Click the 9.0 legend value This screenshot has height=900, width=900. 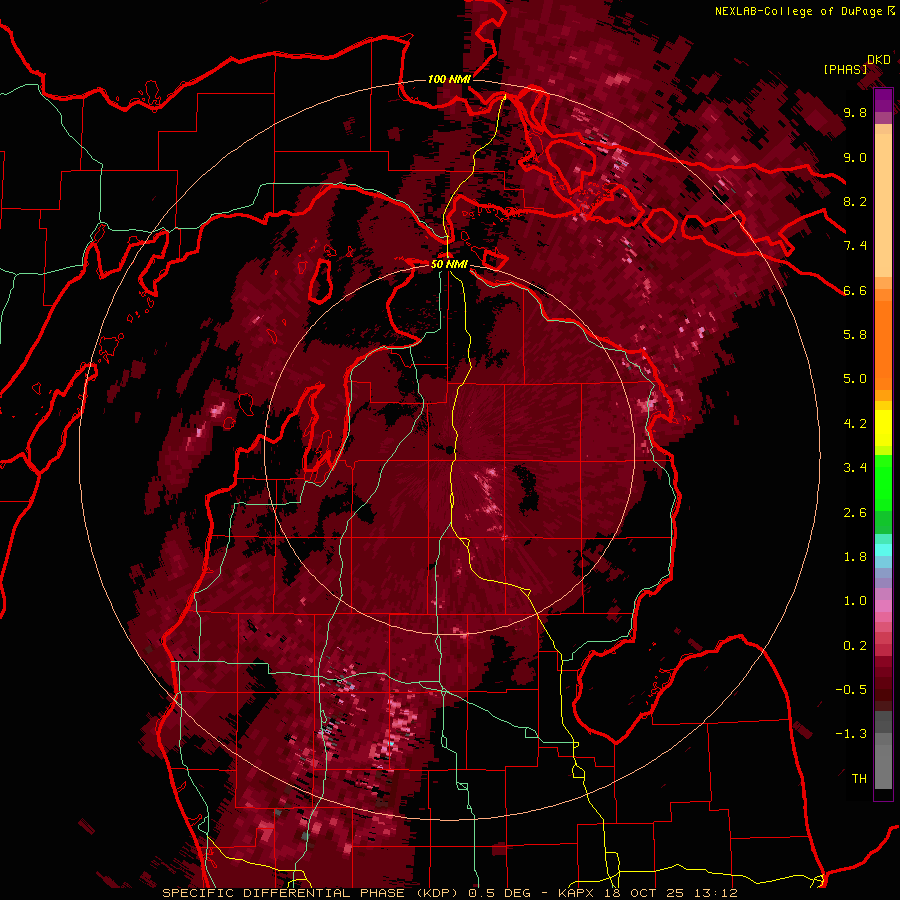click(x=855, y=157)
